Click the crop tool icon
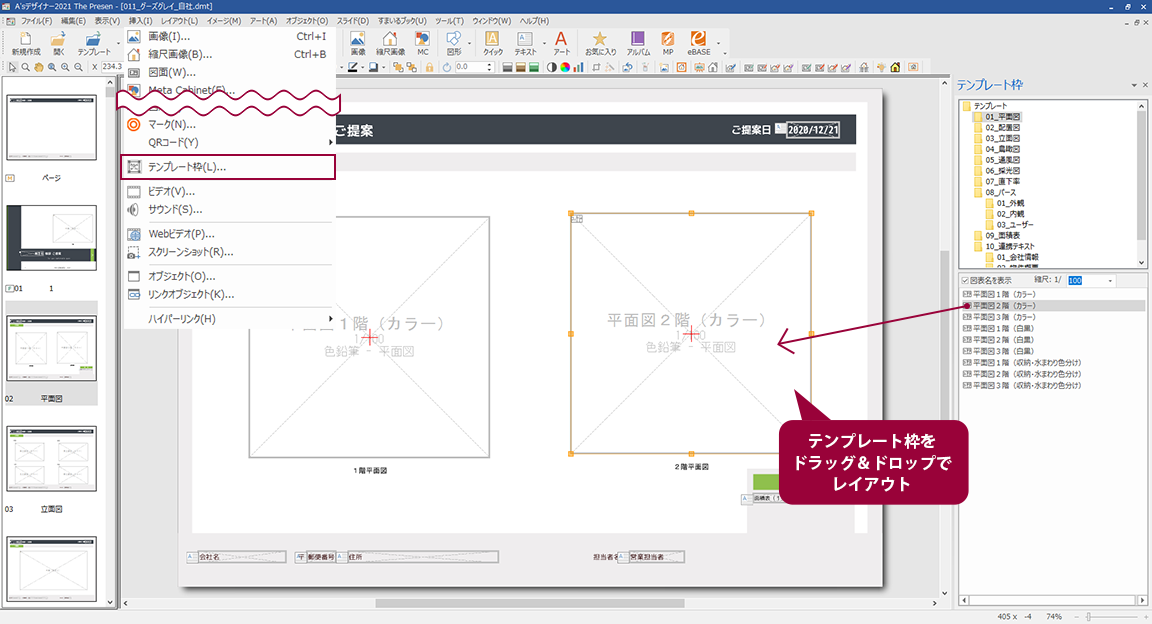Viewport: 1152px width, 624px height. point(597,67)
